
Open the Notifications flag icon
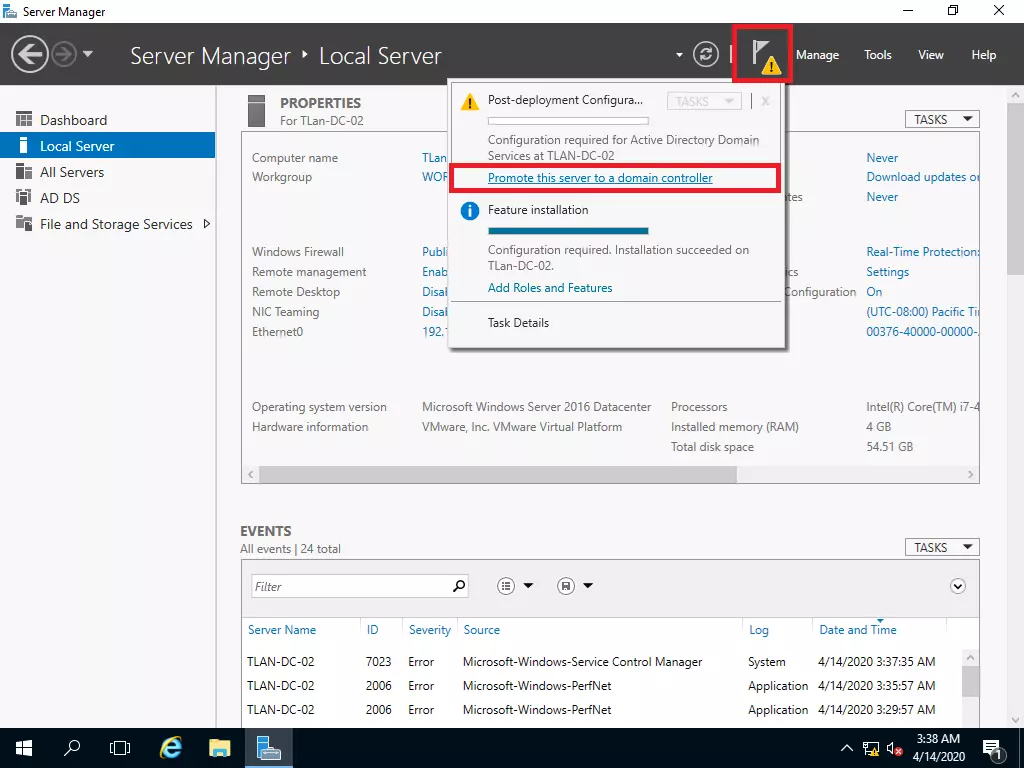click(763, 54)
